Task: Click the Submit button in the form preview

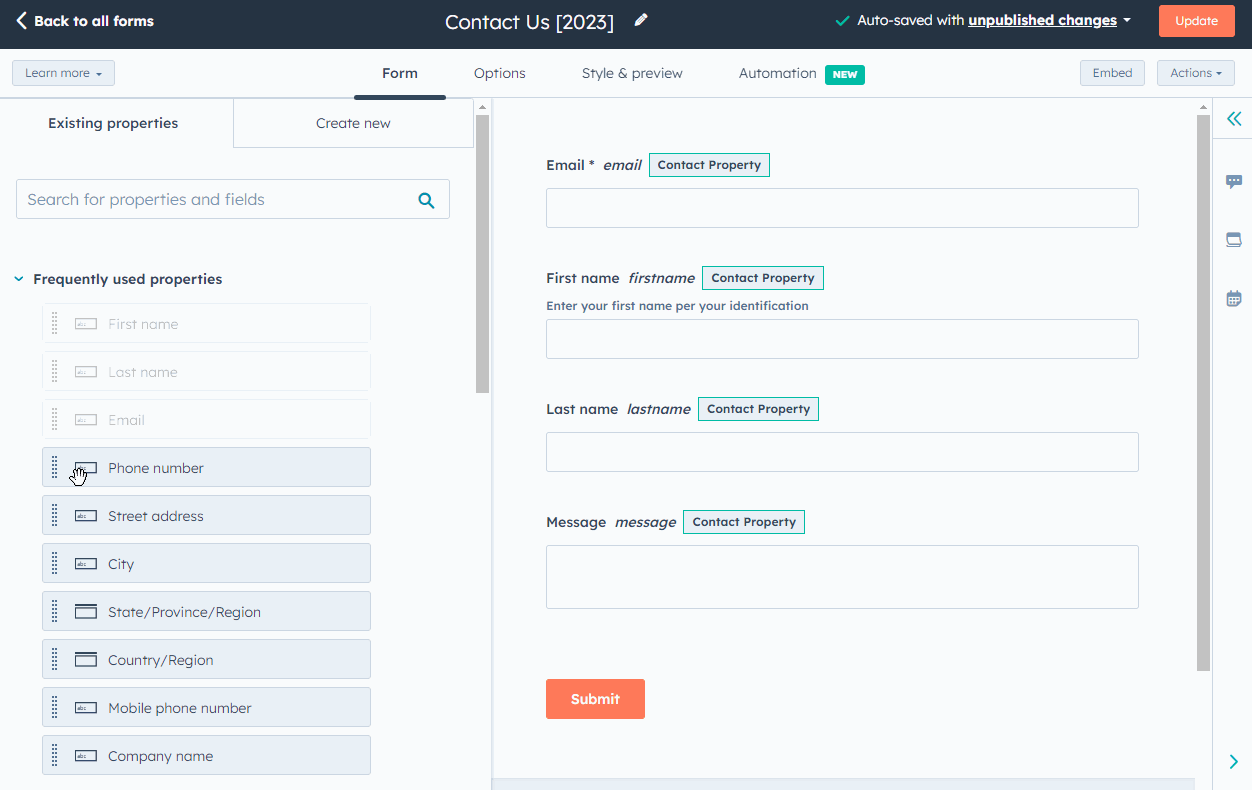Action: tap(595, 699)
